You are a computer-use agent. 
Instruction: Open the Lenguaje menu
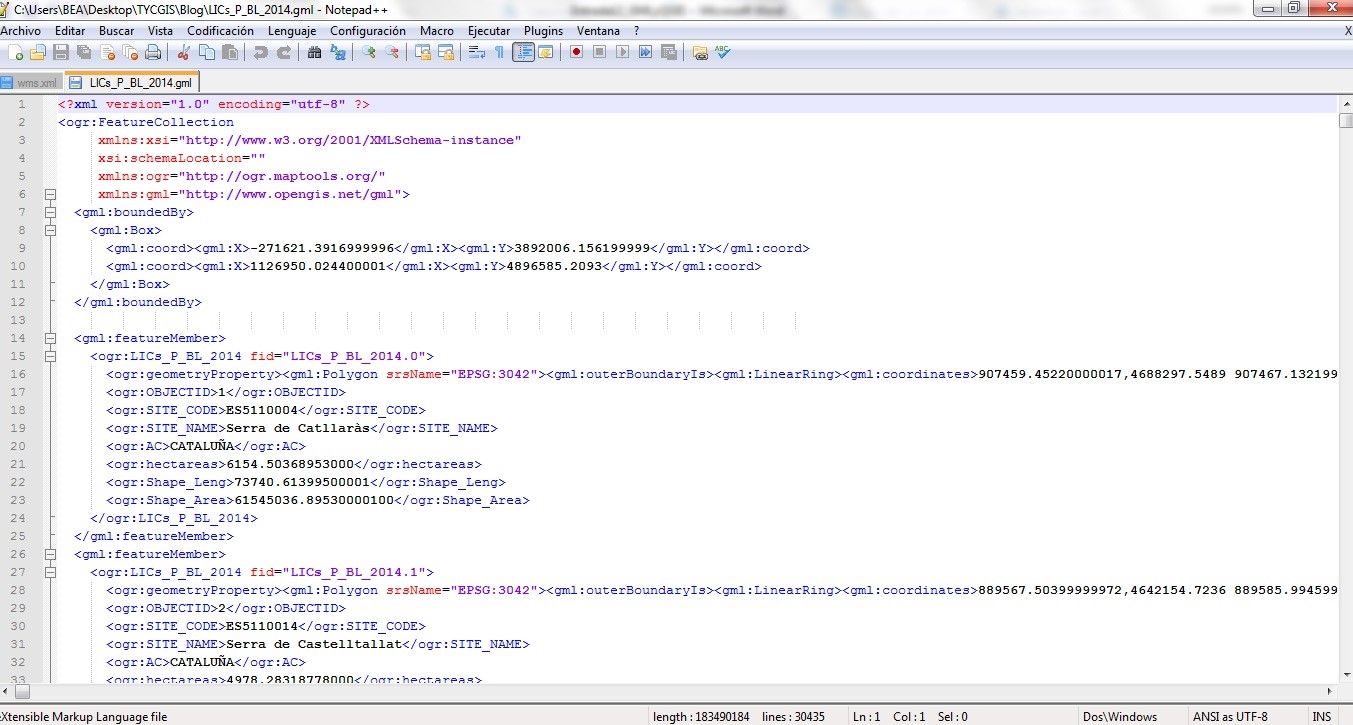(291, 30)
